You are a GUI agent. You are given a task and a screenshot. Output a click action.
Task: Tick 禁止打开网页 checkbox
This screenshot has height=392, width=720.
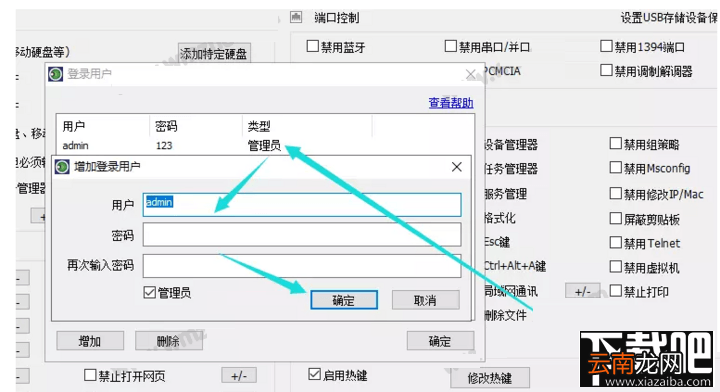click(x=90, y=375)
